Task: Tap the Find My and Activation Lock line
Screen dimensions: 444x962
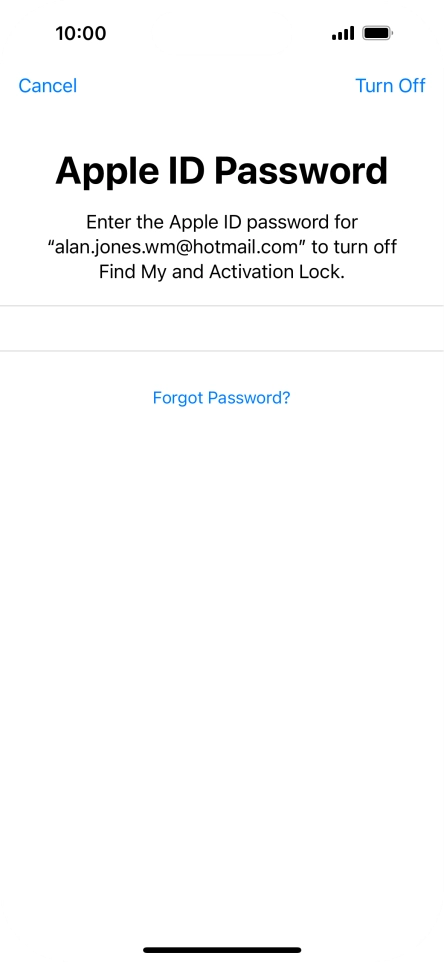Action: click(222, 272)
